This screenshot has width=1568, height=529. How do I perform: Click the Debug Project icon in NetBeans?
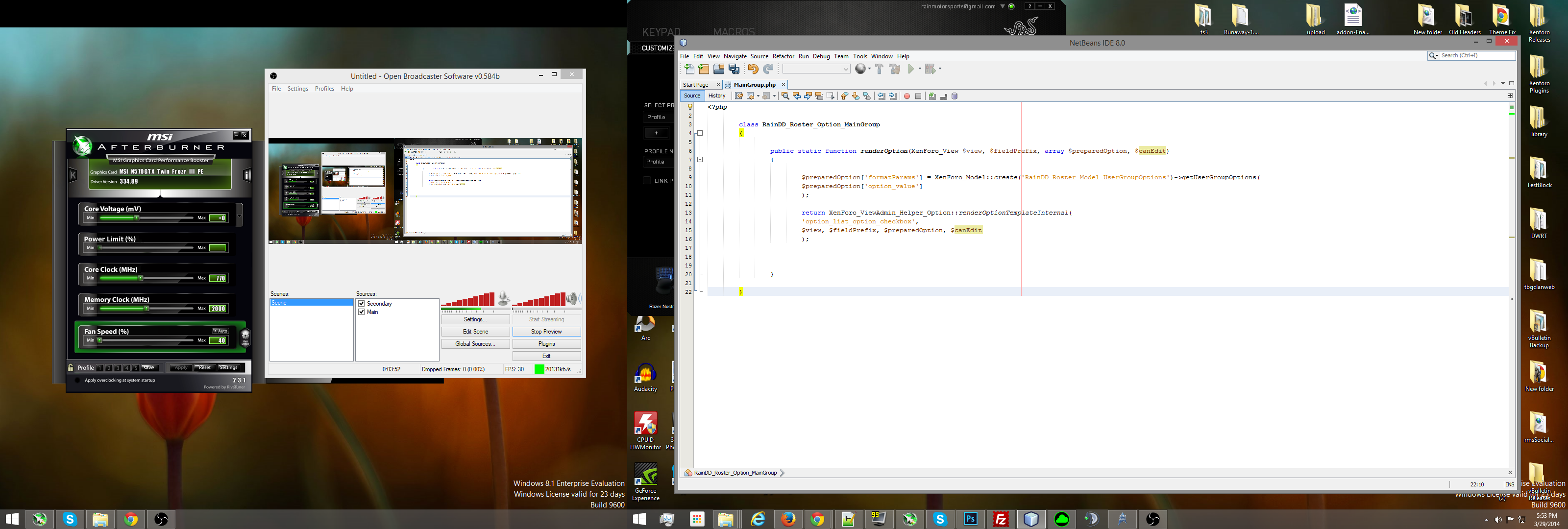tap(930, 70)
